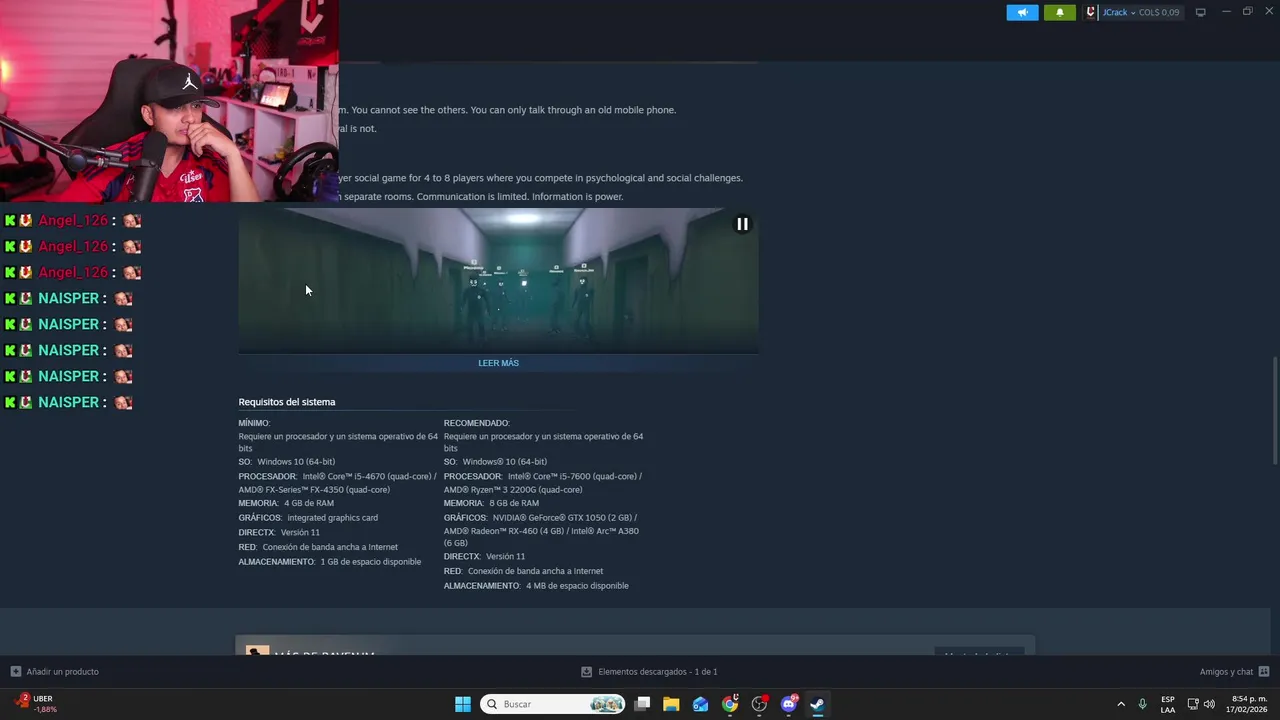Click the Buscar taskbar search field
This screenshot has height=720, width=1280.
point(552,704)
